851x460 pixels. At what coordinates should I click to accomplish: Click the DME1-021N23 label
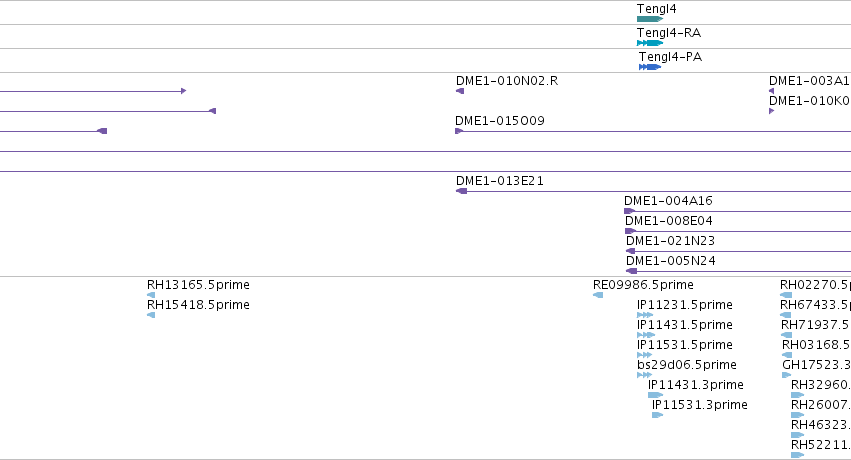[670, 241]
